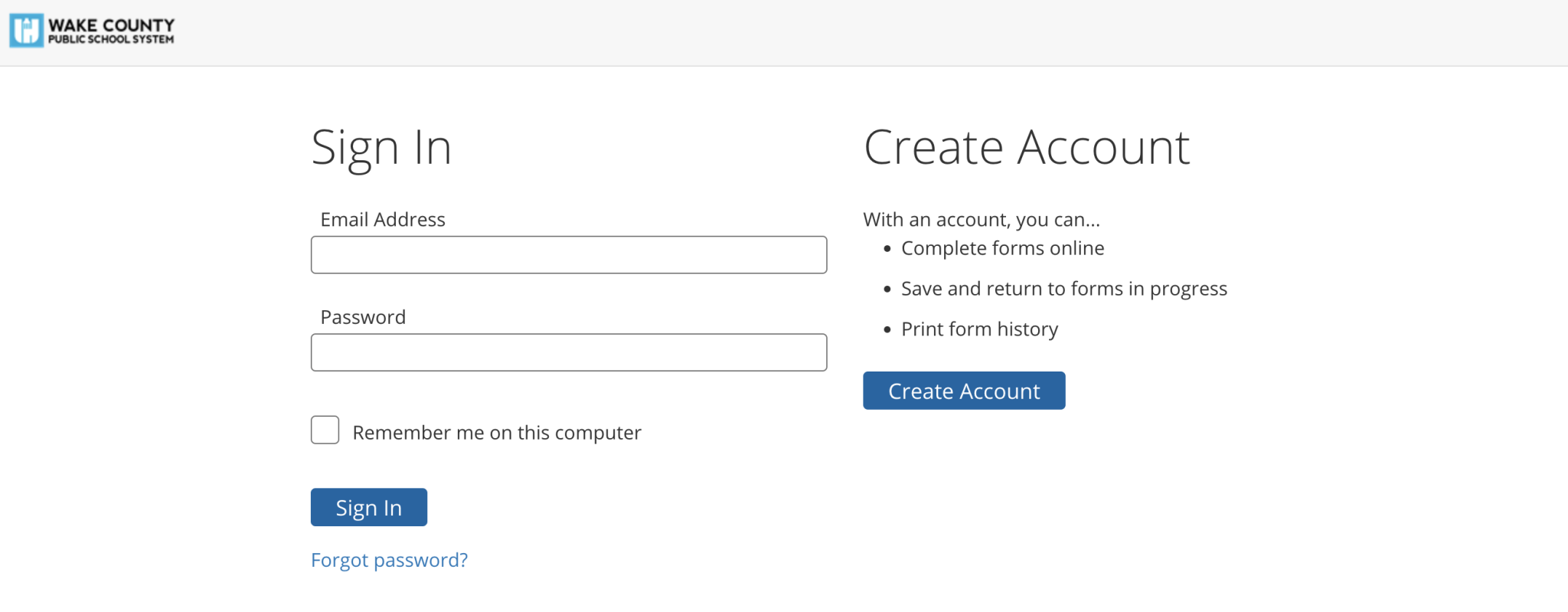Image resolution: width=1568 pixels, height=612 pixels.
Task: Click the bullet before 'Print form history'
Action: pyautogui.click(x=887, y=330)
